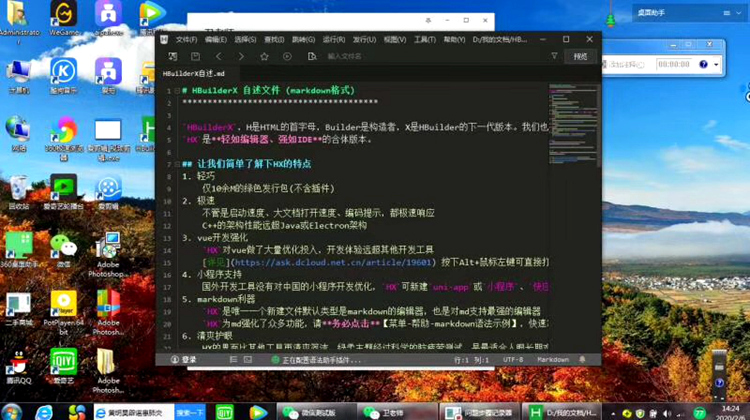
Task: Show hidden tray icons with the arrow
Action: [x=613, y=413]
